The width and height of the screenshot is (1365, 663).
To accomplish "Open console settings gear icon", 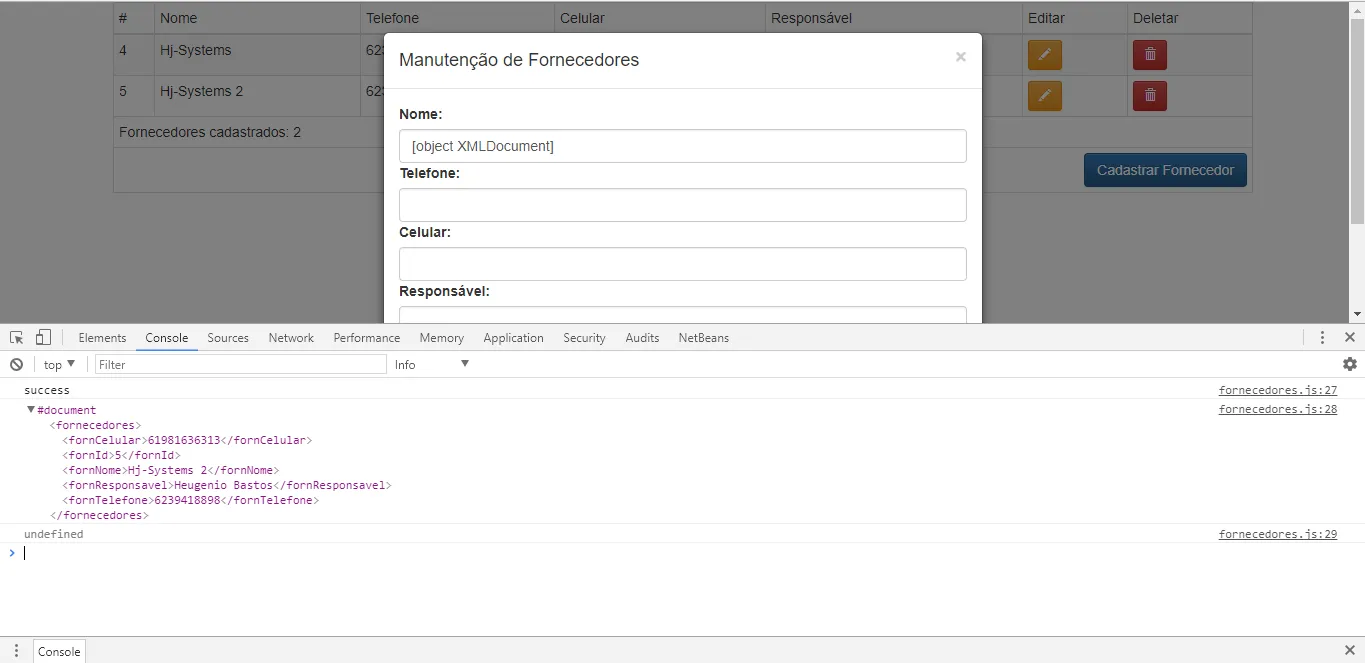I will 1349,365.
